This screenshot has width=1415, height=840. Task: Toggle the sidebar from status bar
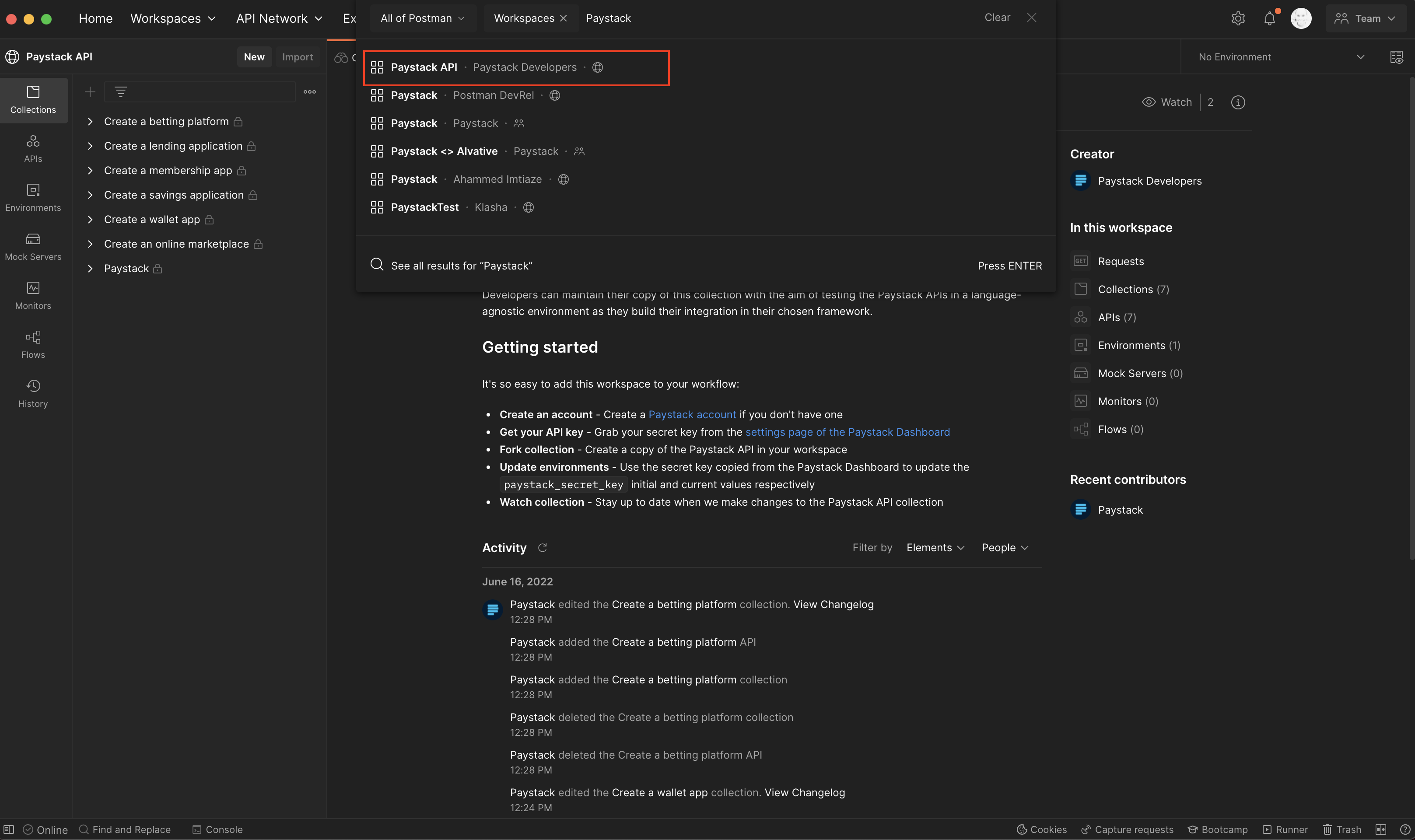[9, 829]
